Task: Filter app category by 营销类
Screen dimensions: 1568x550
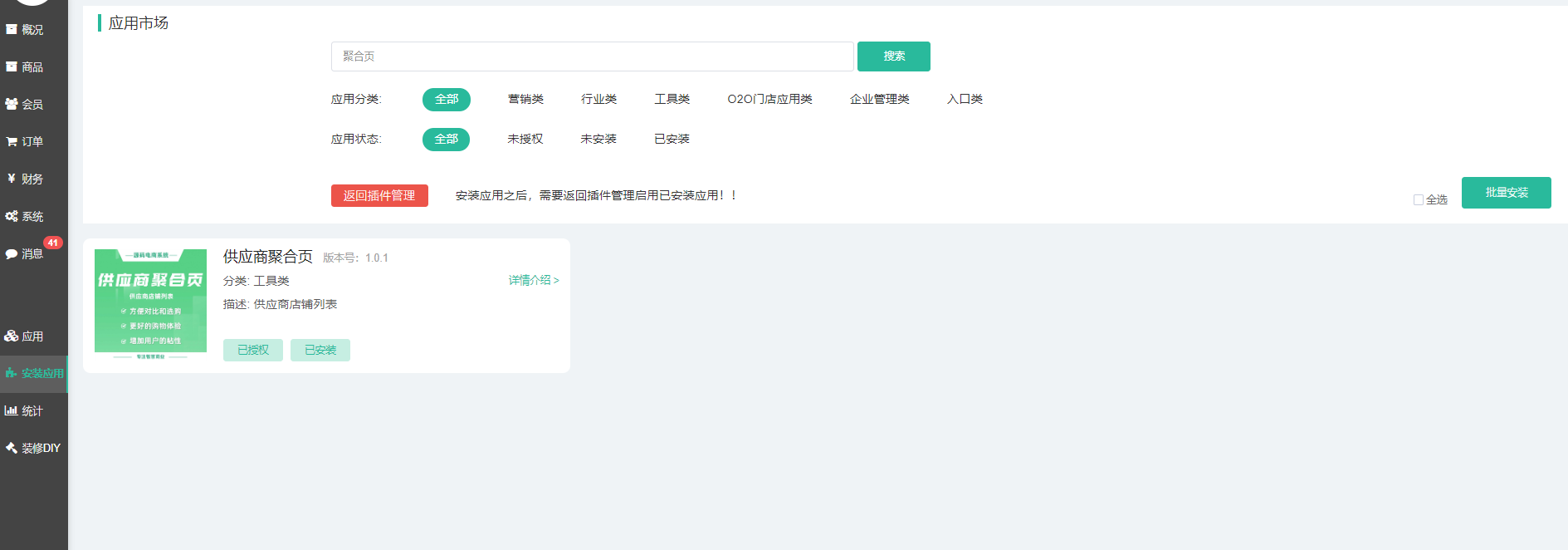Action: point(525,99)
